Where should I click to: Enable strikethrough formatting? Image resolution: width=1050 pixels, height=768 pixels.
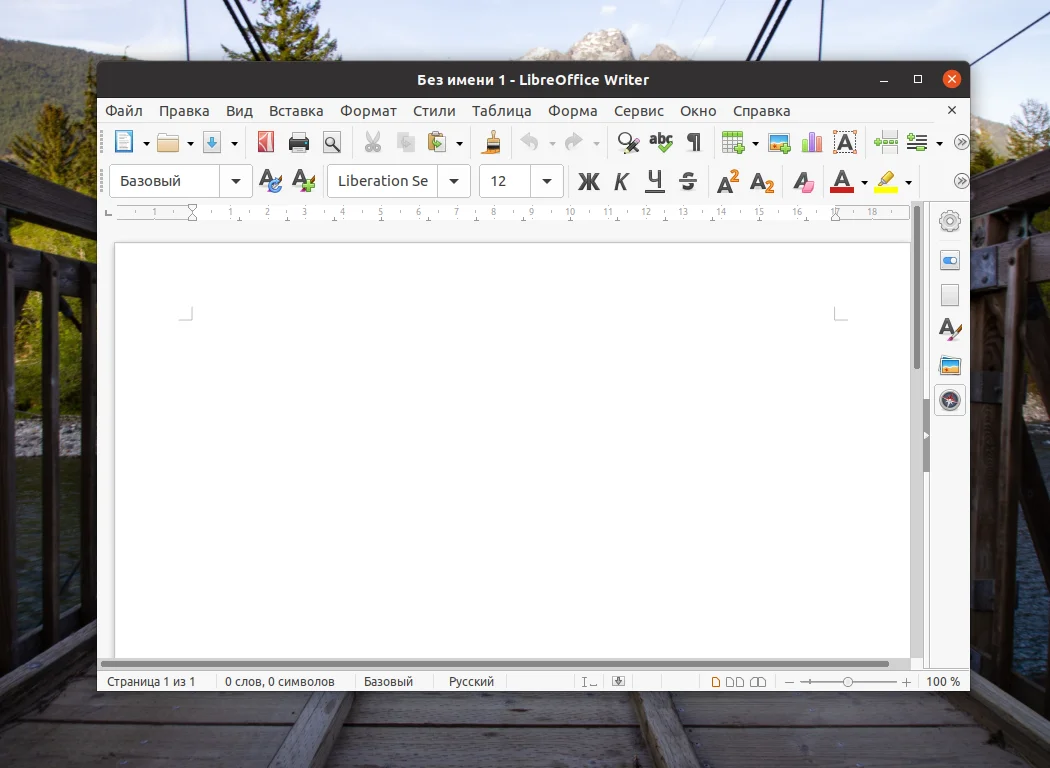click(x=687, y=181)
